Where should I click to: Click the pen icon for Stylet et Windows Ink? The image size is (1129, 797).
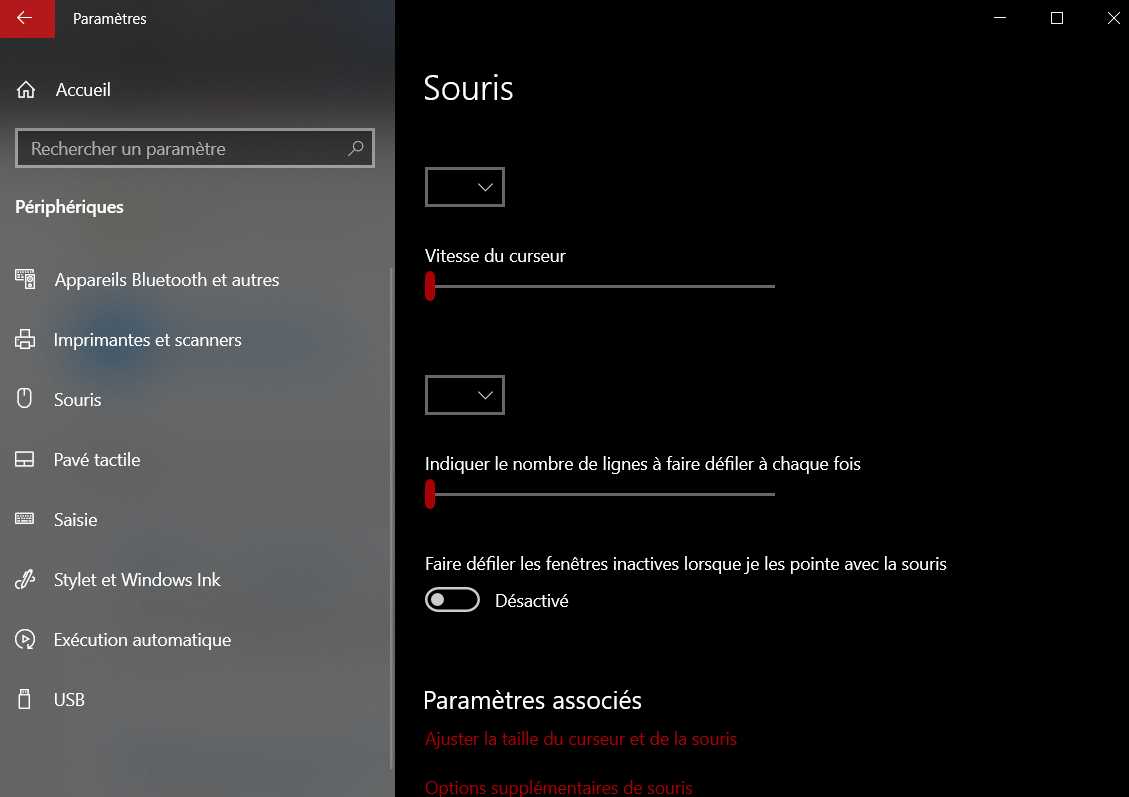tap(25, 580)
